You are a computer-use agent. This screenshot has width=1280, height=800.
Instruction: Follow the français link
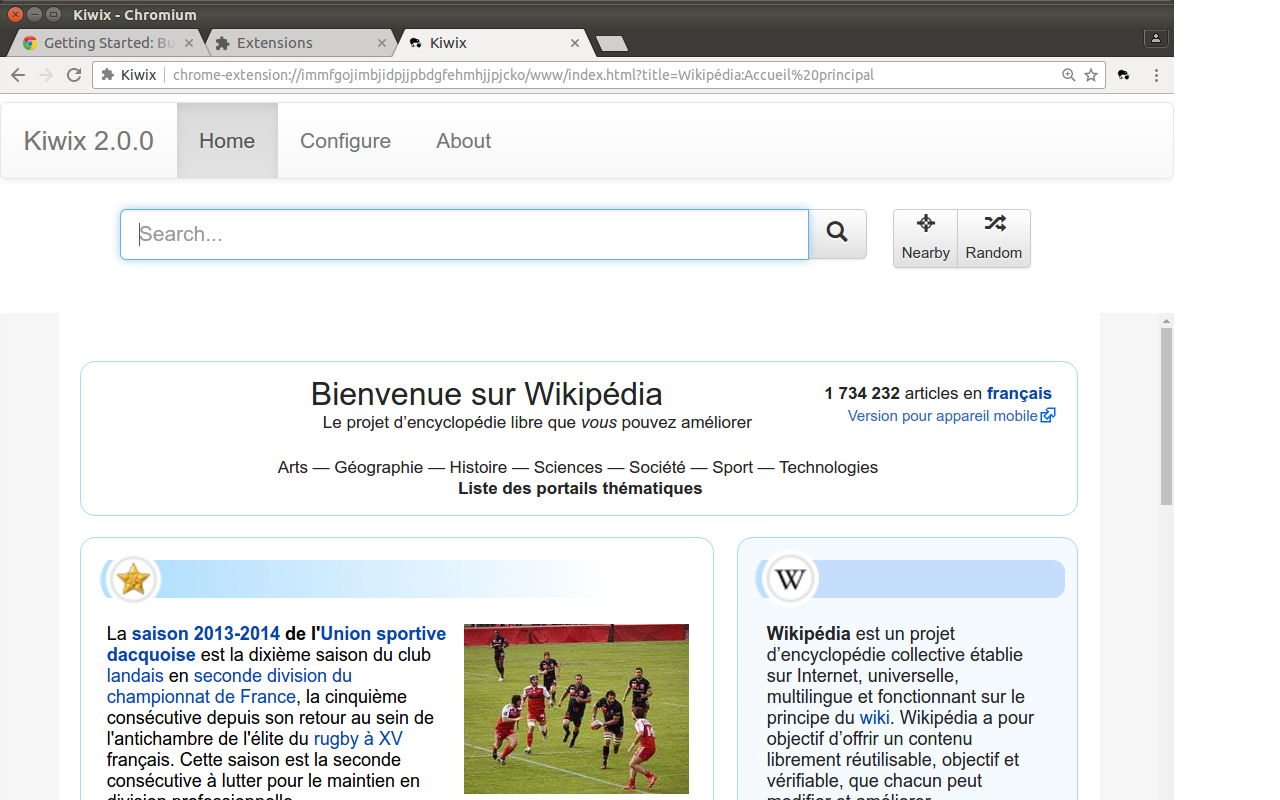[1019, 393]
